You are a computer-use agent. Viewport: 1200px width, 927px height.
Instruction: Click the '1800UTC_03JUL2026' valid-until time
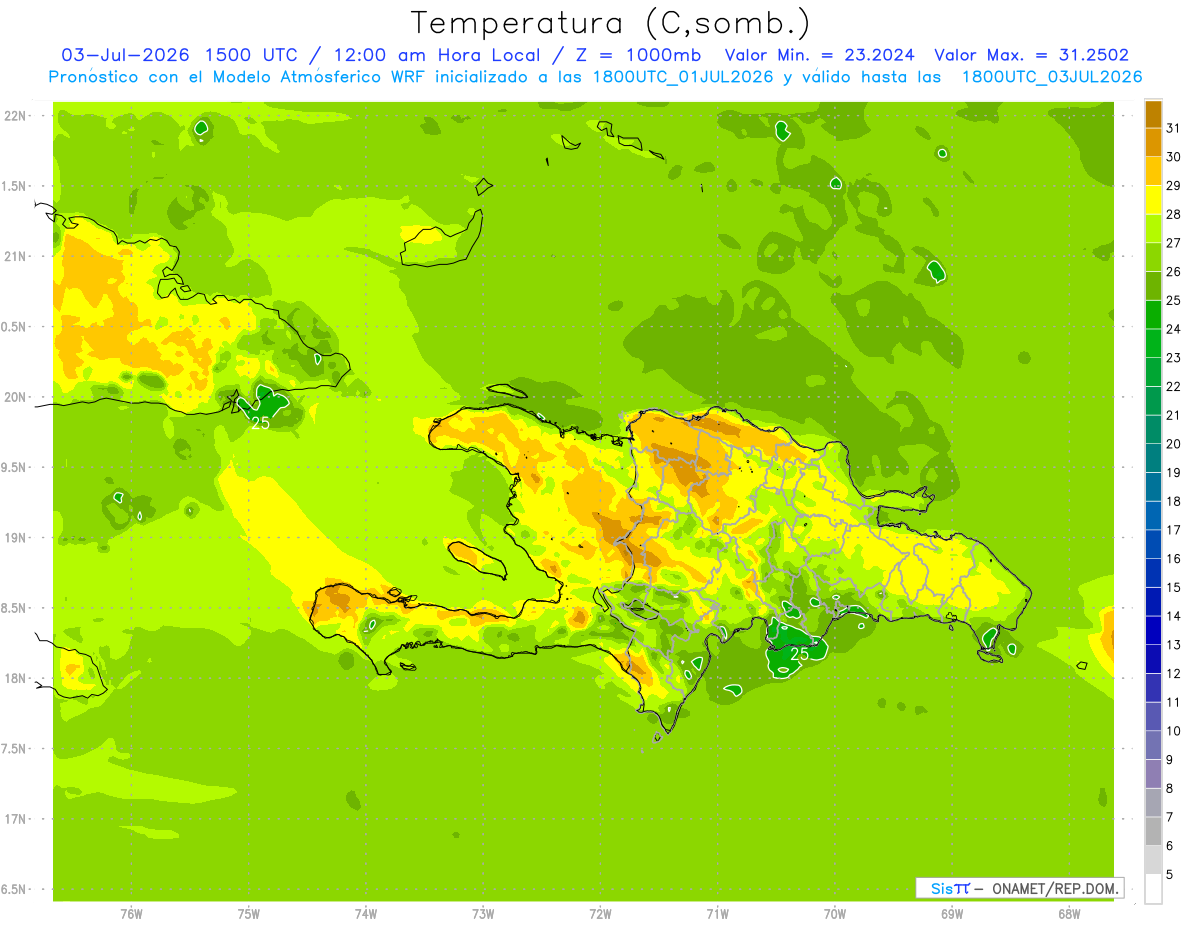tap(1052, 77)
